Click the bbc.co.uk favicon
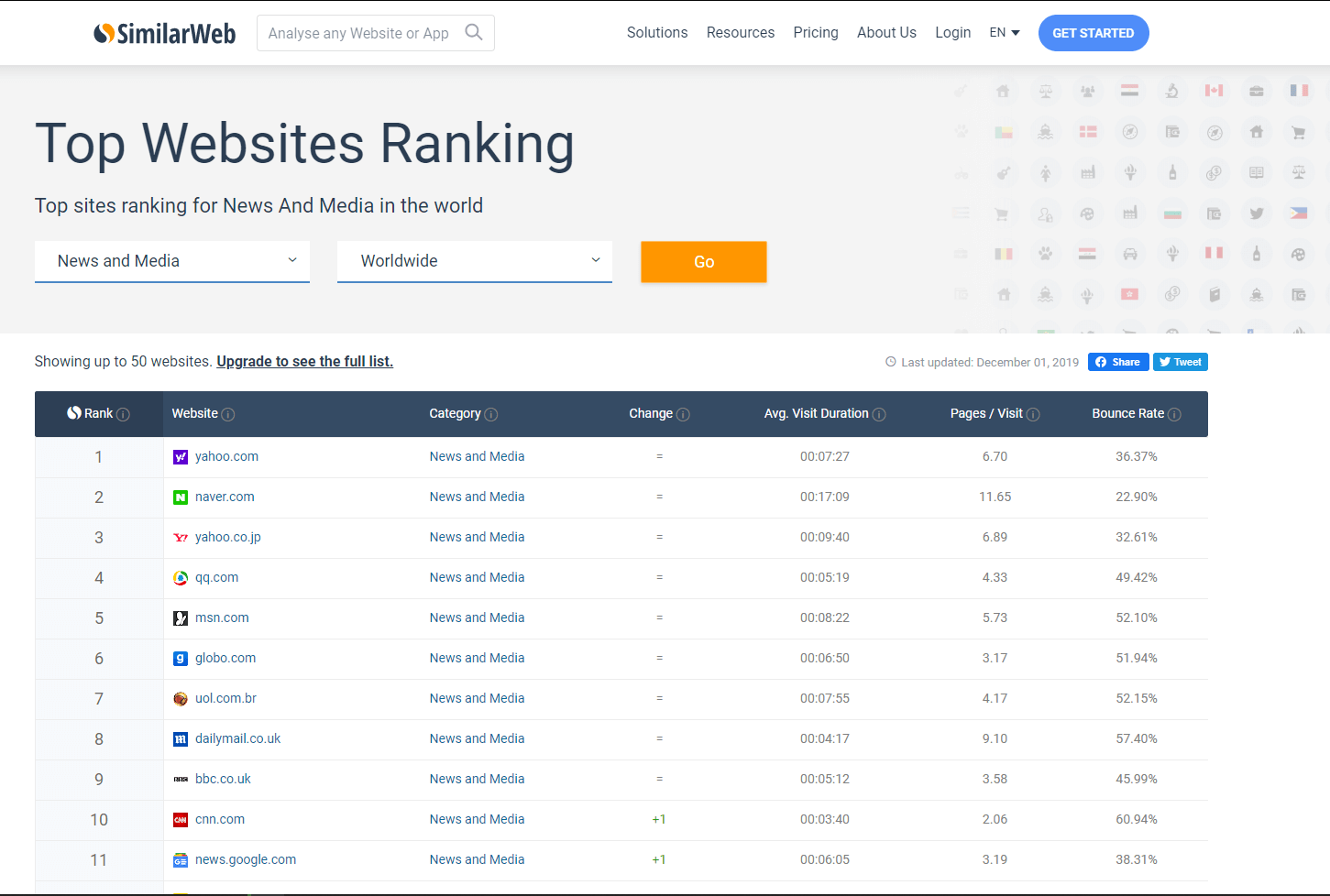The image size is (1330, 896). pos(181,780)
